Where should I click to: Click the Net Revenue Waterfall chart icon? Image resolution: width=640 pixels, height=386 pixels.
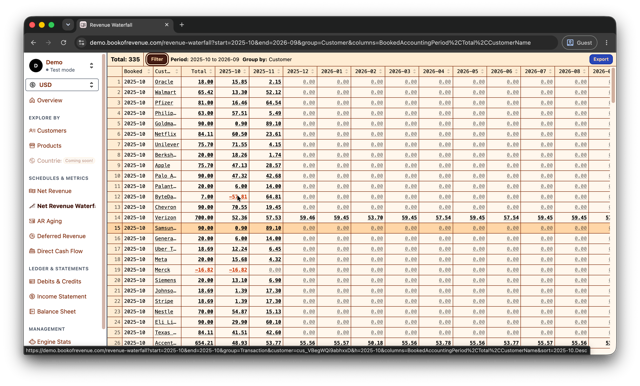(x=32, y=206)
